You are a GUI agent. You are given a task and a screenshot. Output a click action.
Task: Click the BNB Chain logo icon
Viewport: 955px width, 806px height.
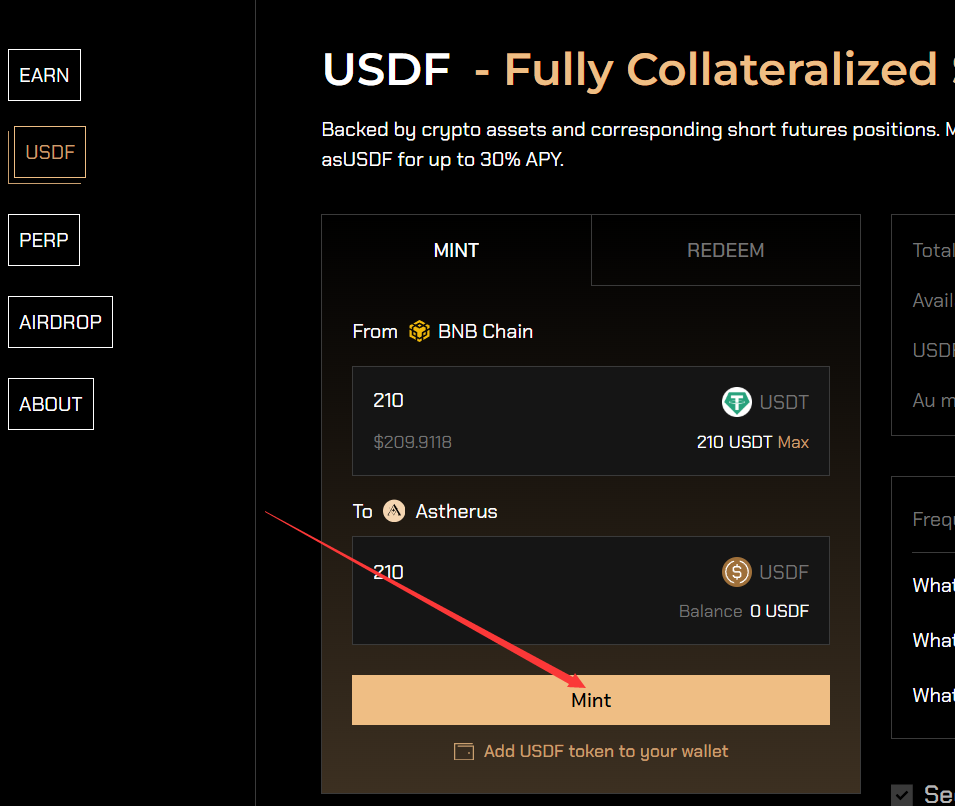[419, 331]
